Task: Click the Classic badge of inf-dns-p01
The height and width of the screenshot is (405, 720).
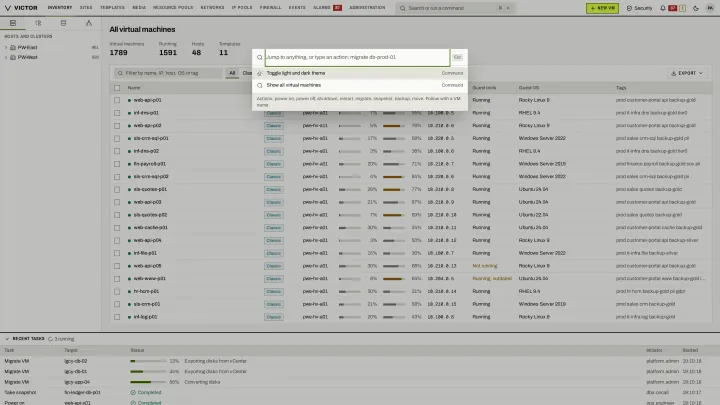Action: click(274, 113)
